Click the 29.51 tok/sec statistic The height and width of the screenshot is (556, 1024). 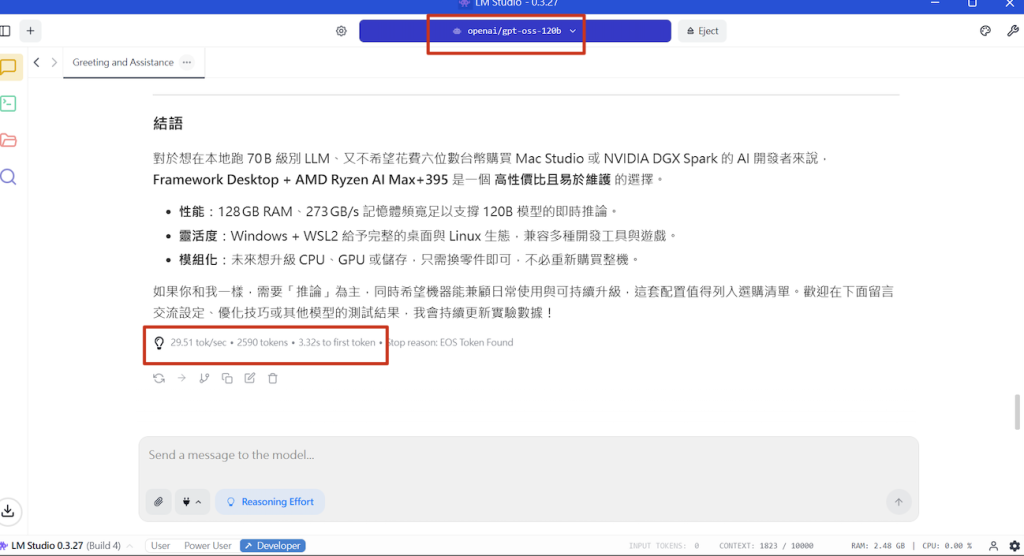coord(199,342)
